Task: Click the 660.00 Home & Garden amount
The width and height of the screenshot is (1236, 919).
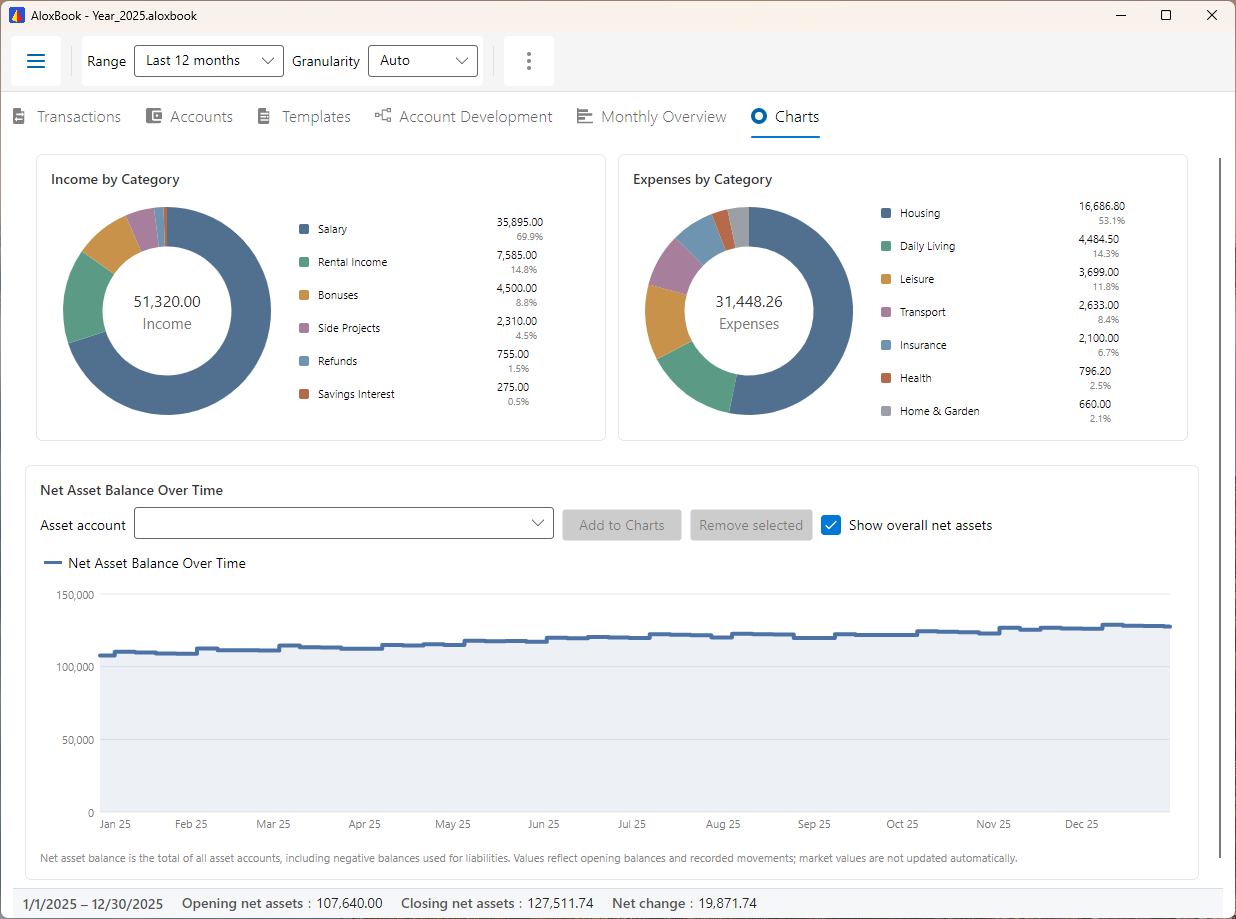Action: tap(1095, 404)
